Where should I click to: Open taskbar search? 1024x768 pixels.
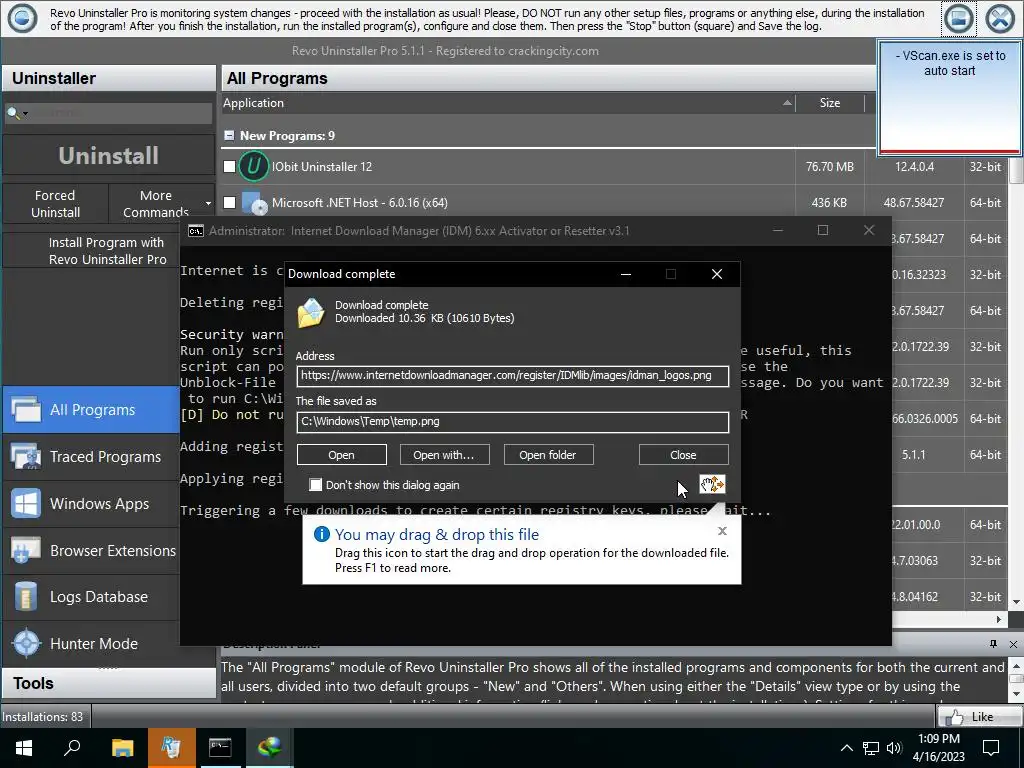(72, 748)
